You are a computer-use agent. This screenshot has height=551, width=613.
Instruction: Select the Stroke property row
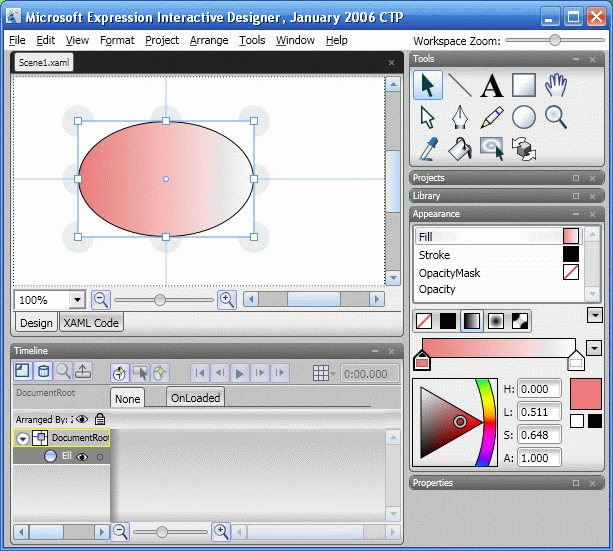pos(498,255)
